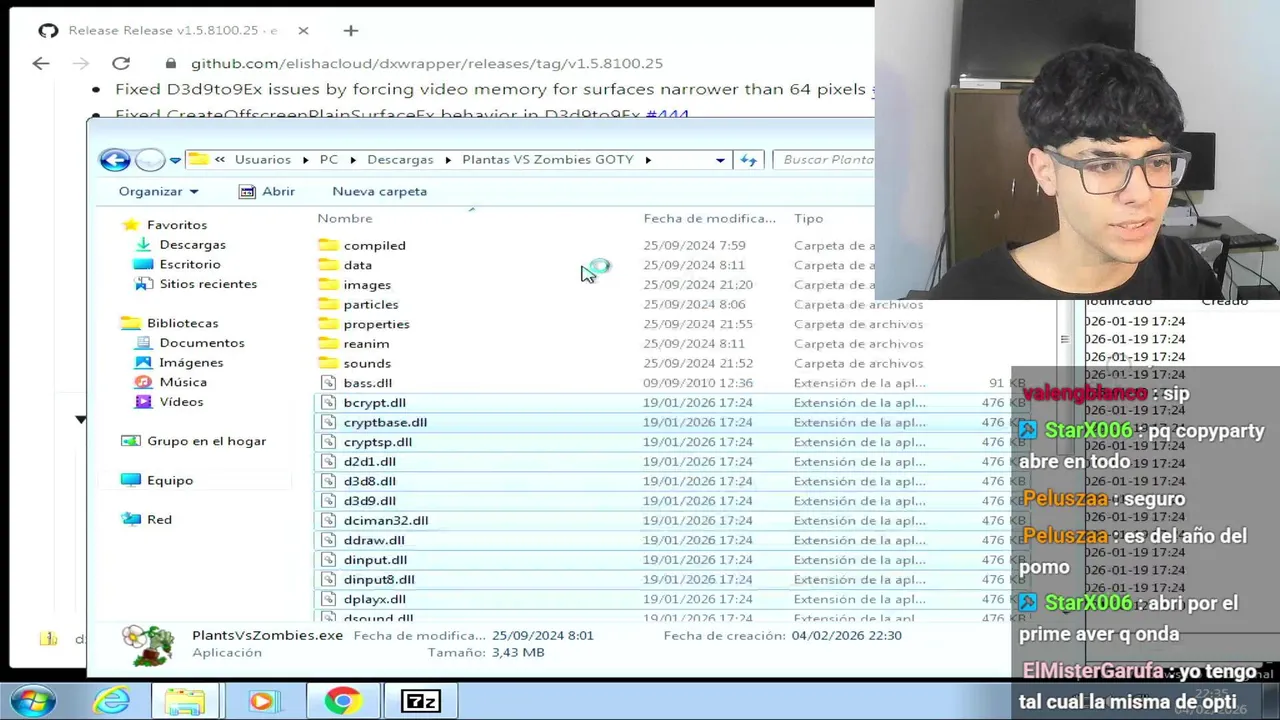Select the d3d9.dll file icon
1280x720 pixels.
point(329,501)
